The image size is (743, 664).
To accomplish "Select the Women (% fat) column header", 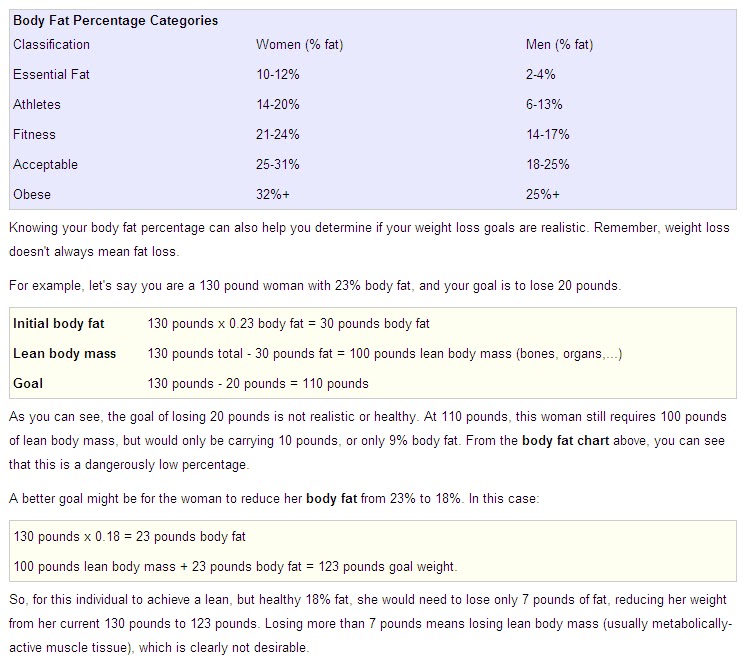I will pos(299,45).
